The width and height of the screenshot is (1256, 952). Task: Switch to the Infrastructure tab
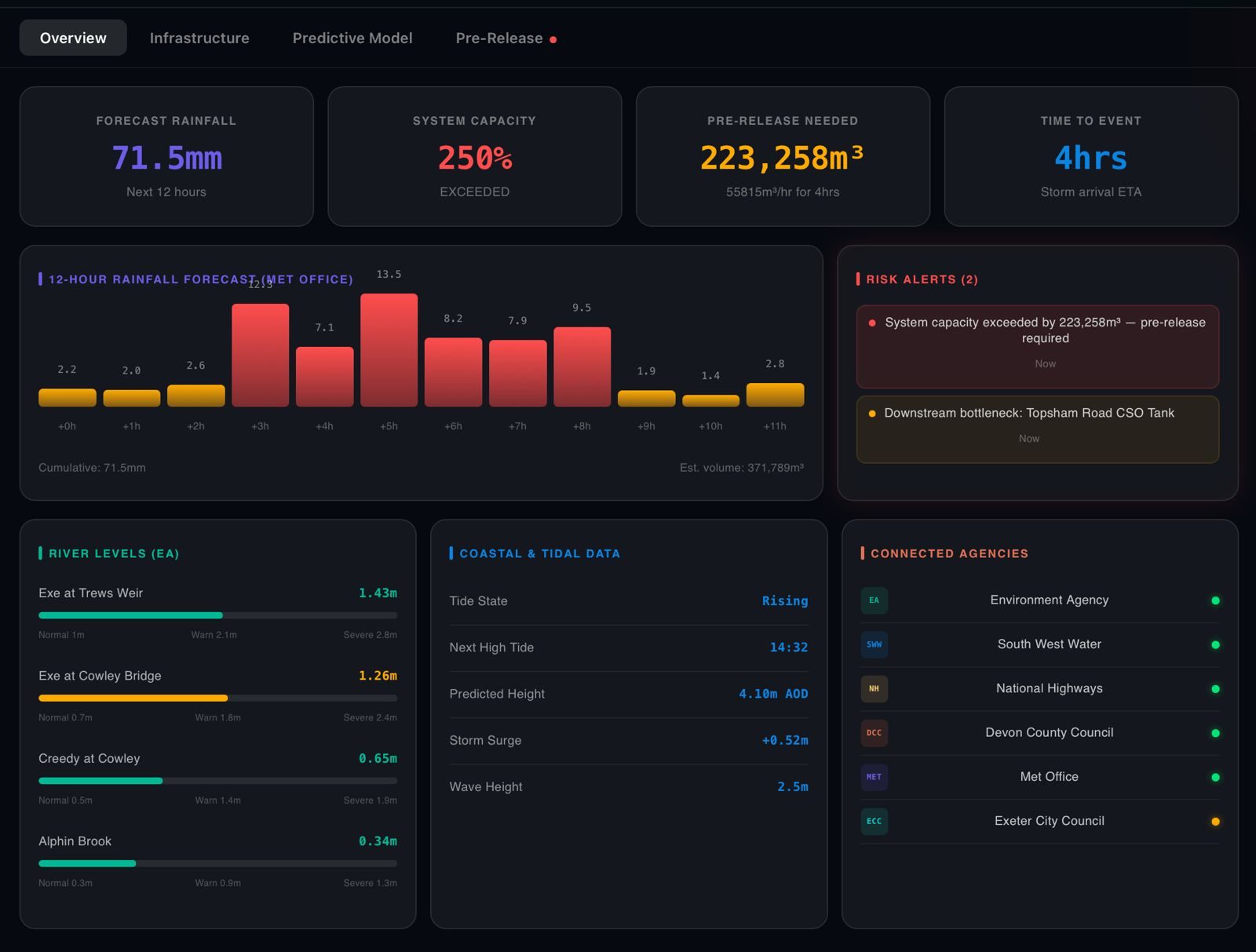[x=199, y=38]
